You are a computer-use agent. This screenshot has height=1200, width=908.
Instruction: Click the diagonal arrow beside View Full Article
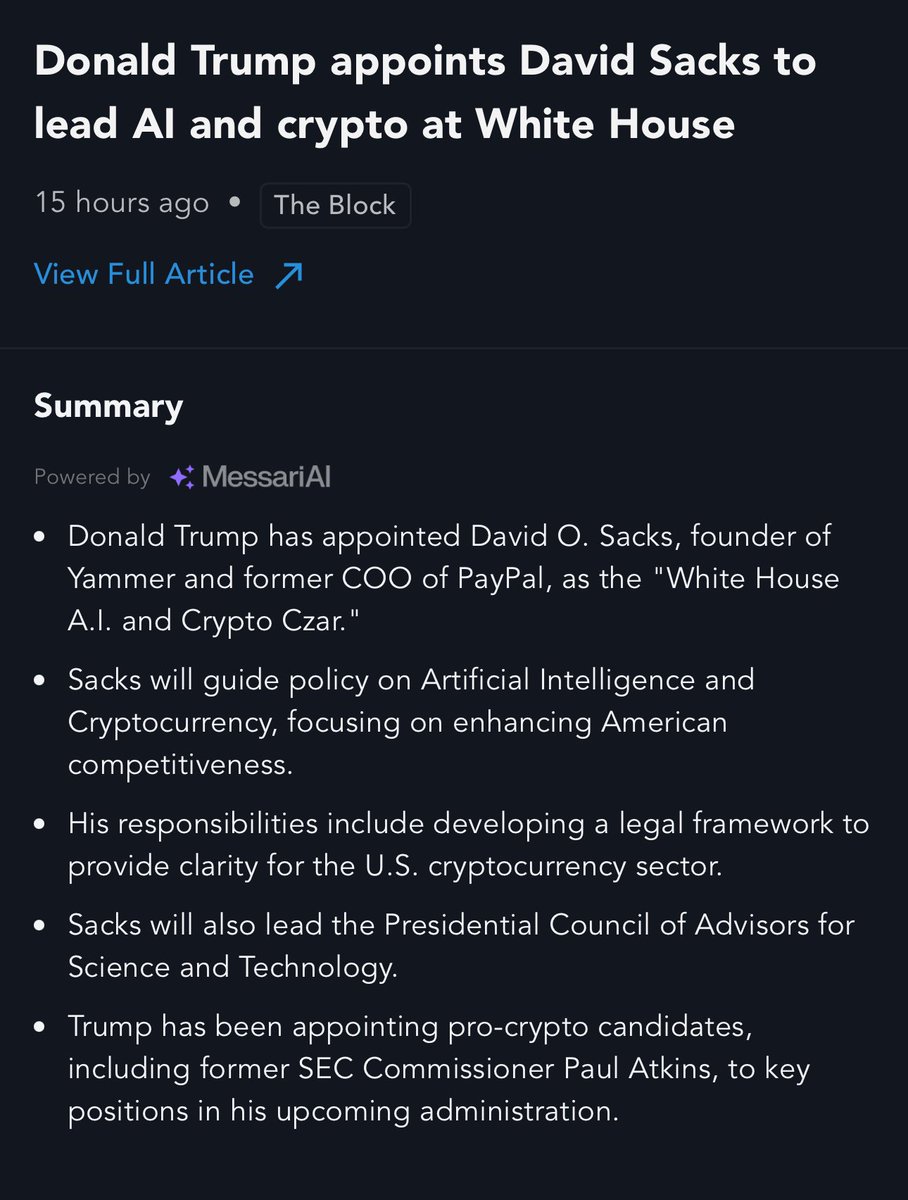pyautogui.click(x=288, y=275)
